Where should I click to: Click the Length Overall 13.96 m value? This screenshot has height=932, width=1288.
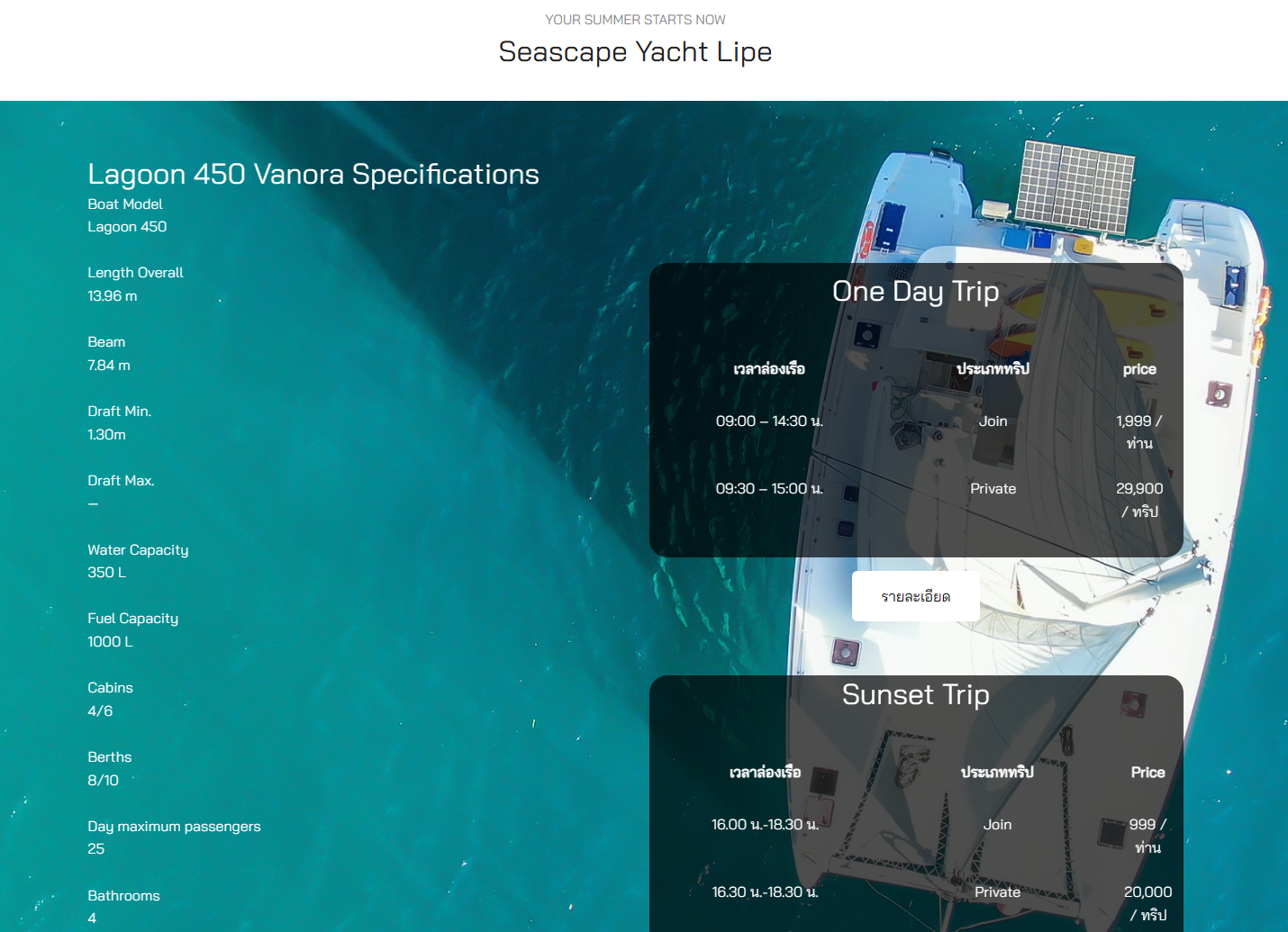113,296
